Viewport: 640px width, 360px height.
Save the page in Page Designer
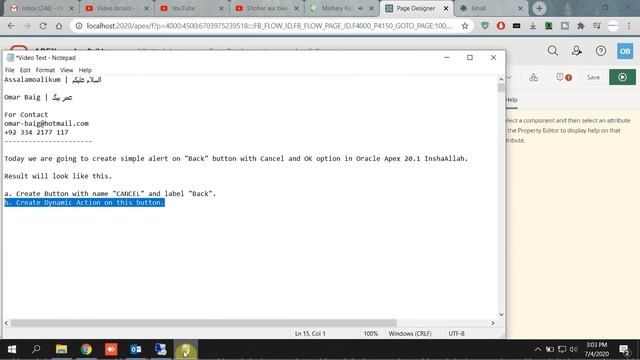pos(593,77)
